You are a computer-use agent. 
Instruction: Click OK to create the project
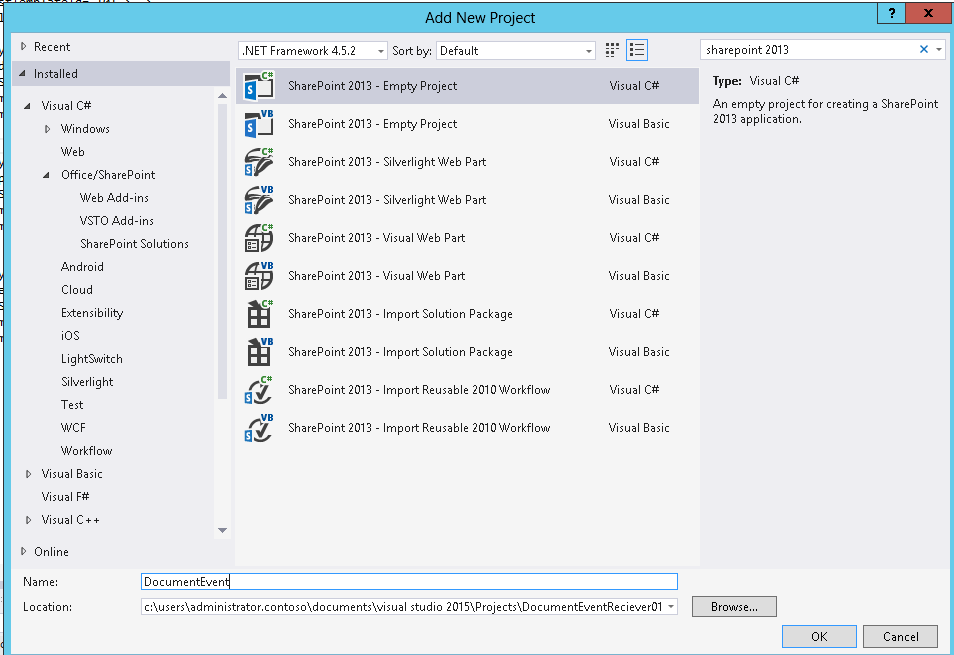pos(819,637)
